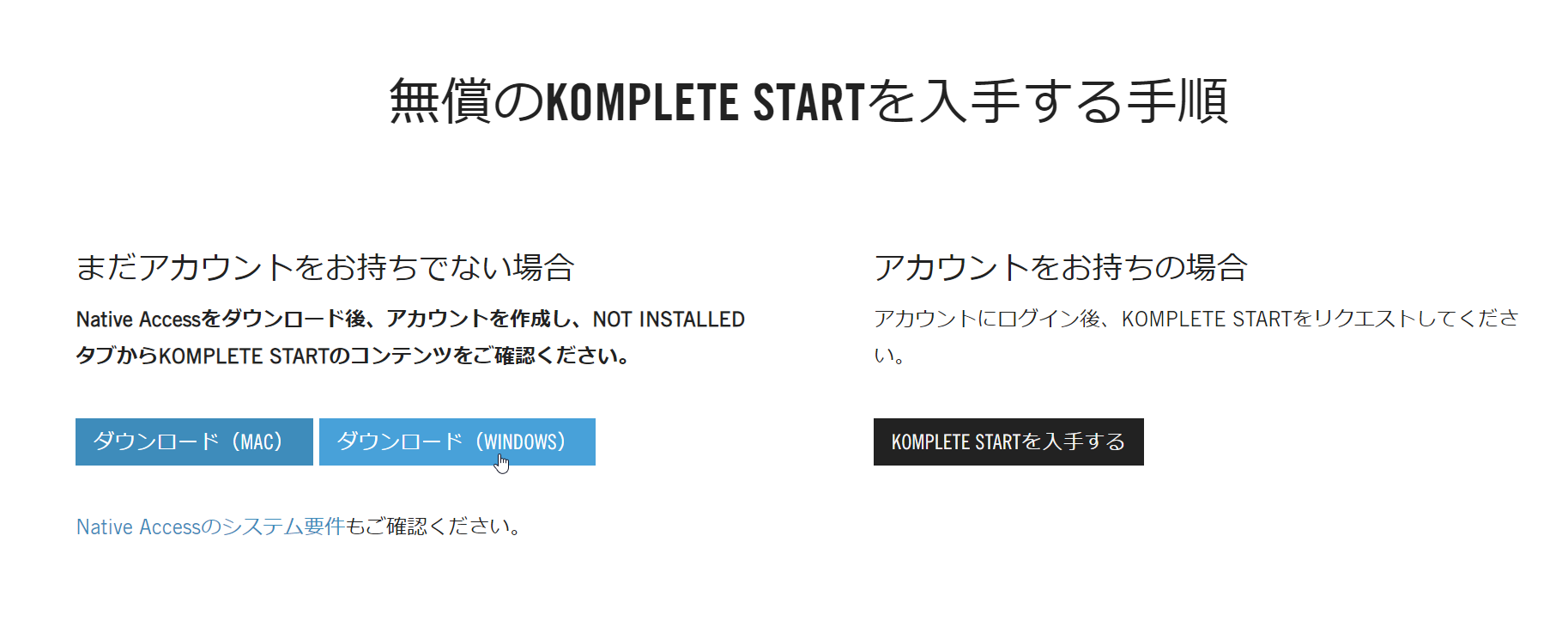Image resolution: width=1568 pixels, height=621 pixels.
Task: Click the word KOMPLETE in the main title
Action: (x=643, y=101)
